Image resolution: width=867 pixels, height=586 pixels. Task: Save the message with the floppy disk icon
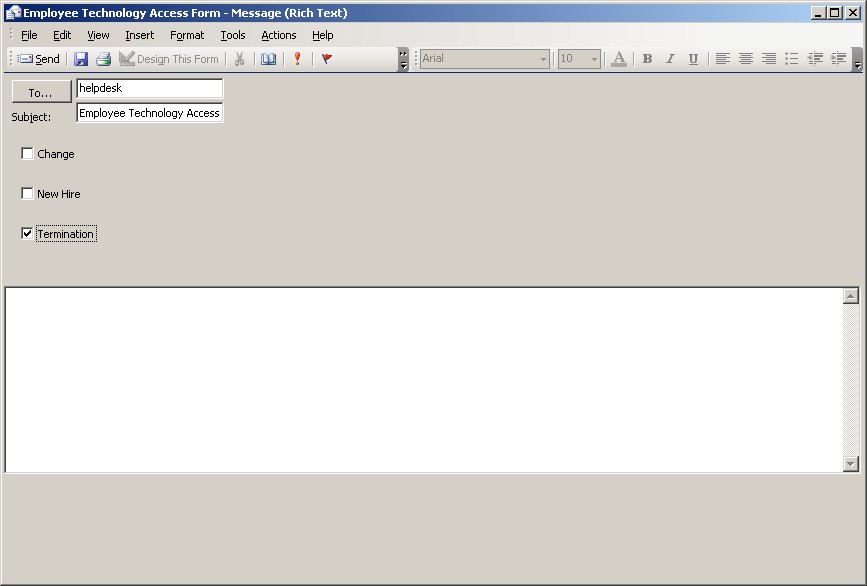pos(81,59)
